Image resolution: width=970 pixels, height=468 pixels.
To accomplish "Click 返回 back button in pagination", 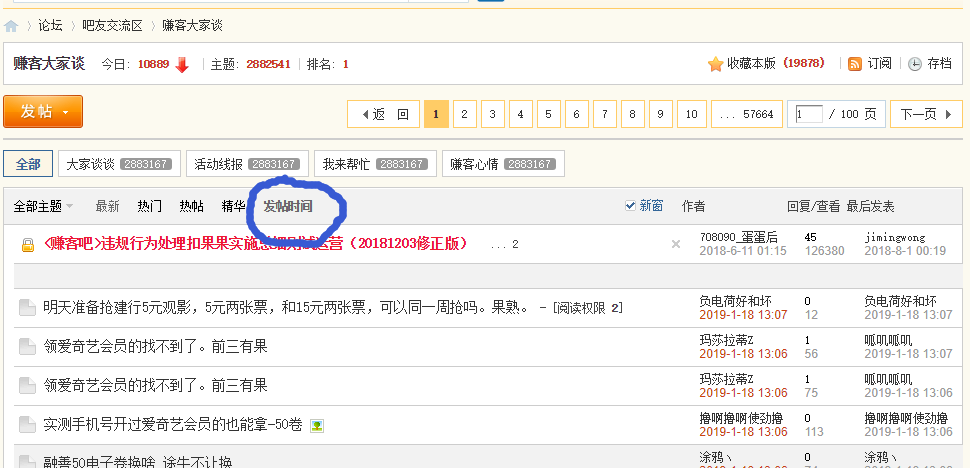I will click(385, 114).
